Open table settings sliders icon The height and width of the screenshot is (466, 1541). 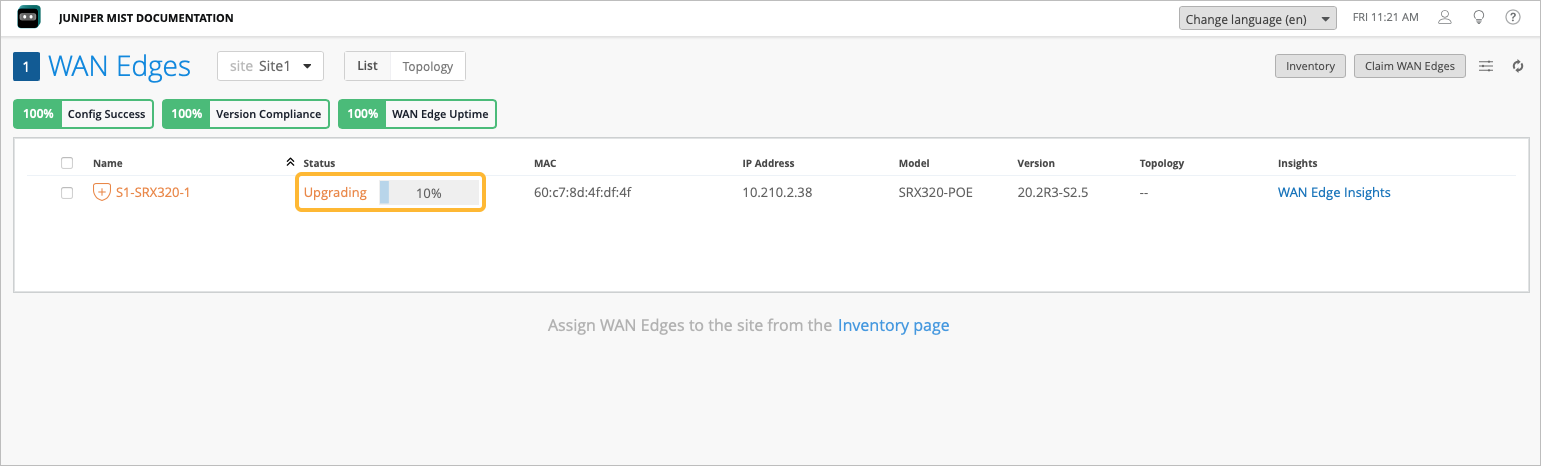tap(1487, 66)
